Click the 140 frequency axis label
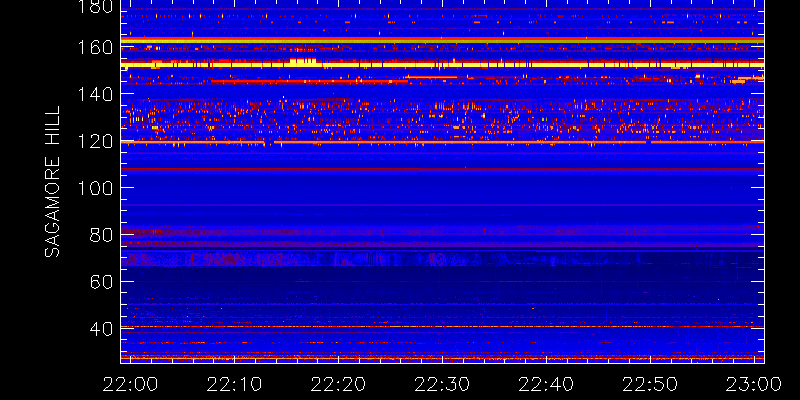800x400 pixels. point(94,94)
